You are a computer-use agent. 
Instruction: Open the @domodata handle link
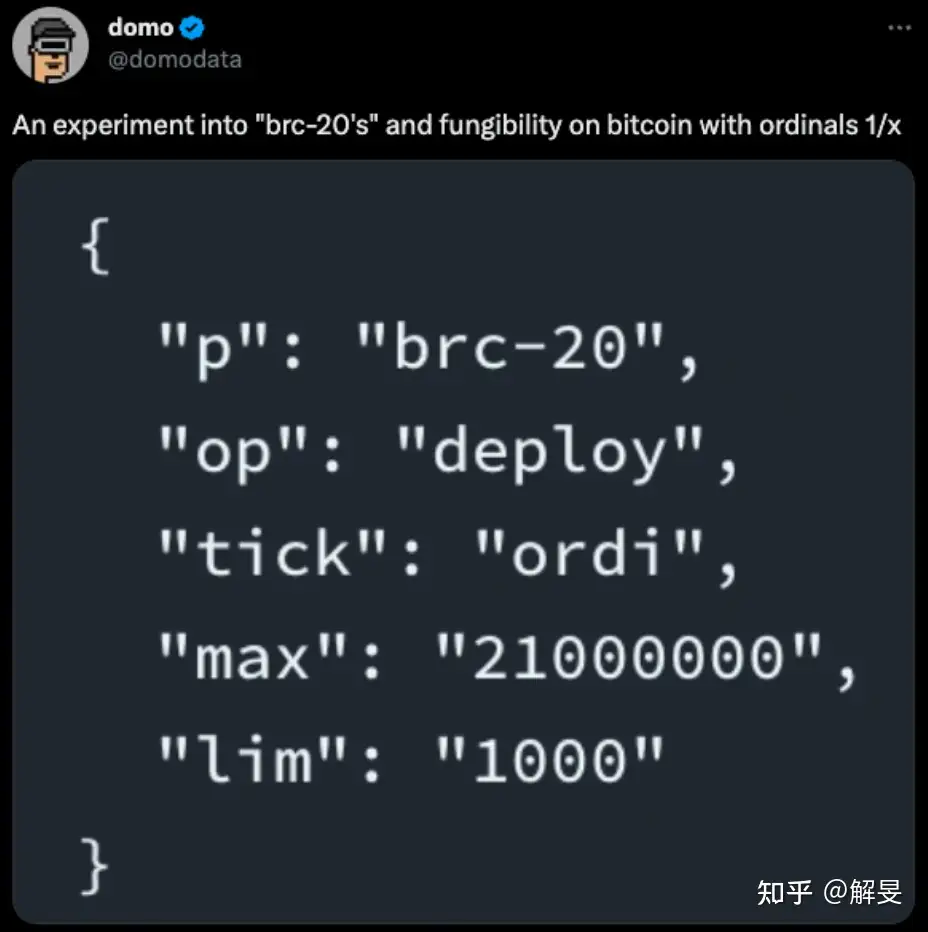point(175,59)
